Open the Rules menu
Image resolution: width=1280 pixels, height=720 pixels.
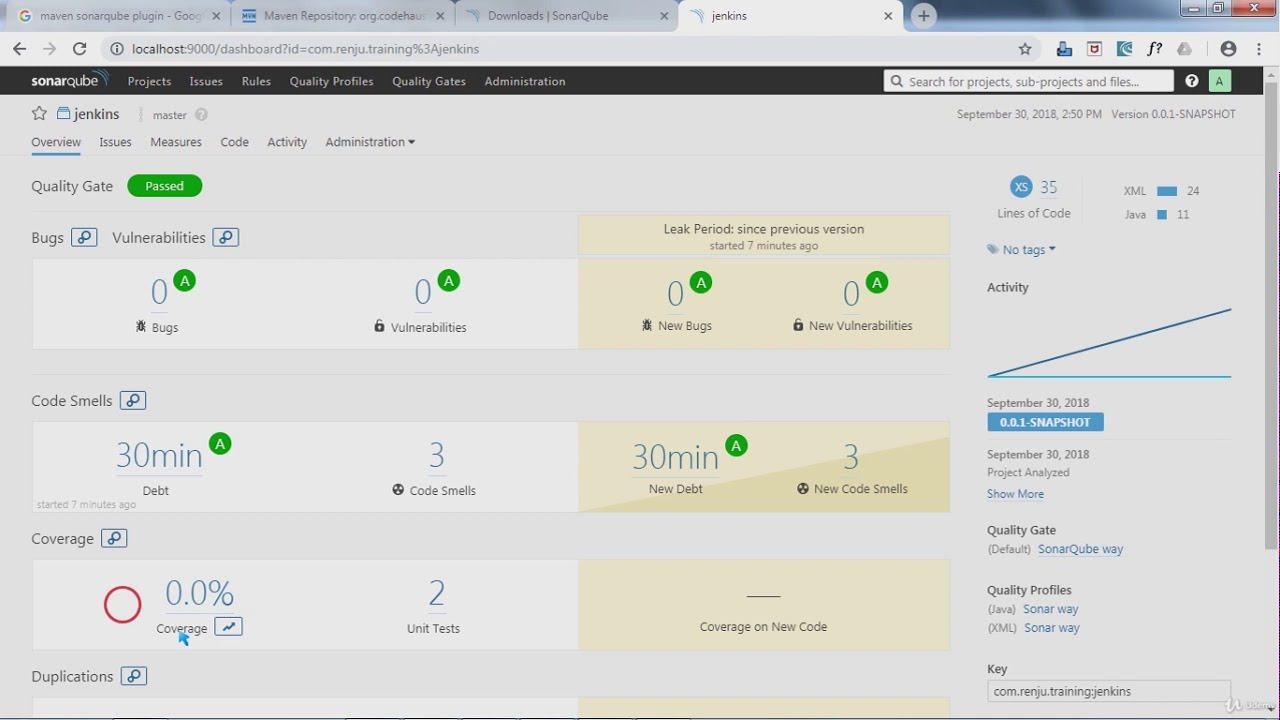tap(256, 81)
